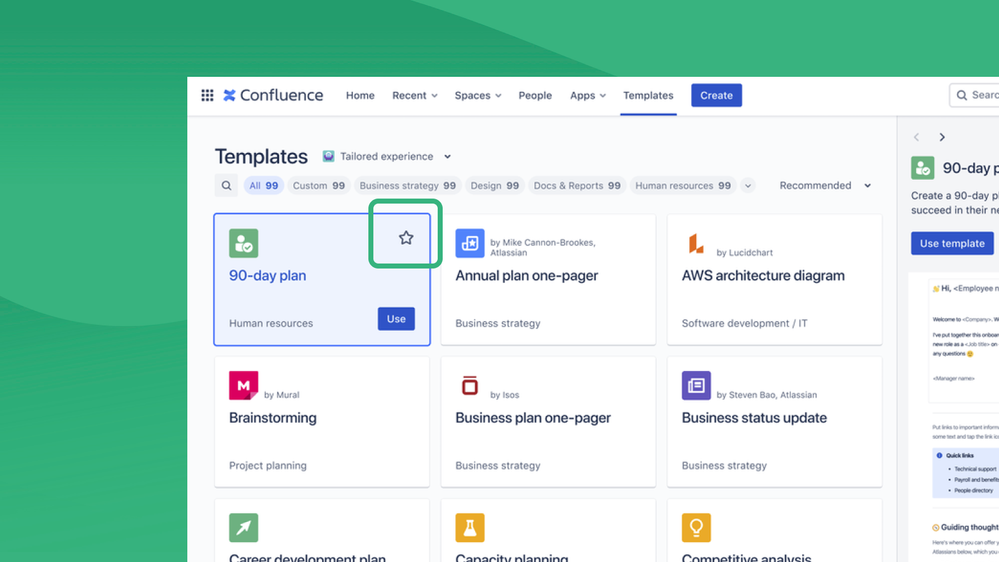Click the Competitive analysis lightbulb icon

pyautogui.click(x=696, y=528)
